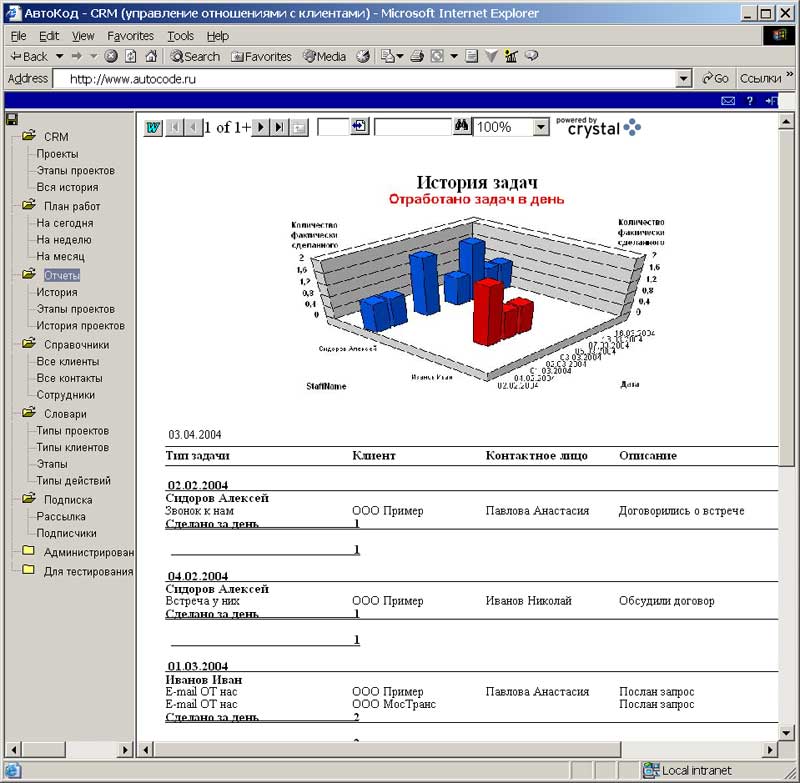Click the IE Home toolbar icon

click(151, 57)
